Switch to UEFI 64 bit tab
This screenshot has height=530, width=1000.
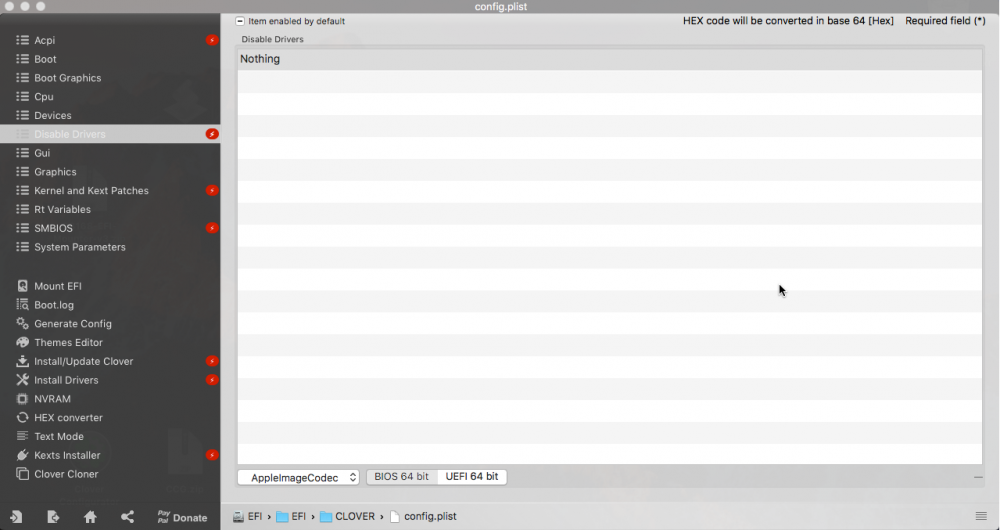[472, 476]
